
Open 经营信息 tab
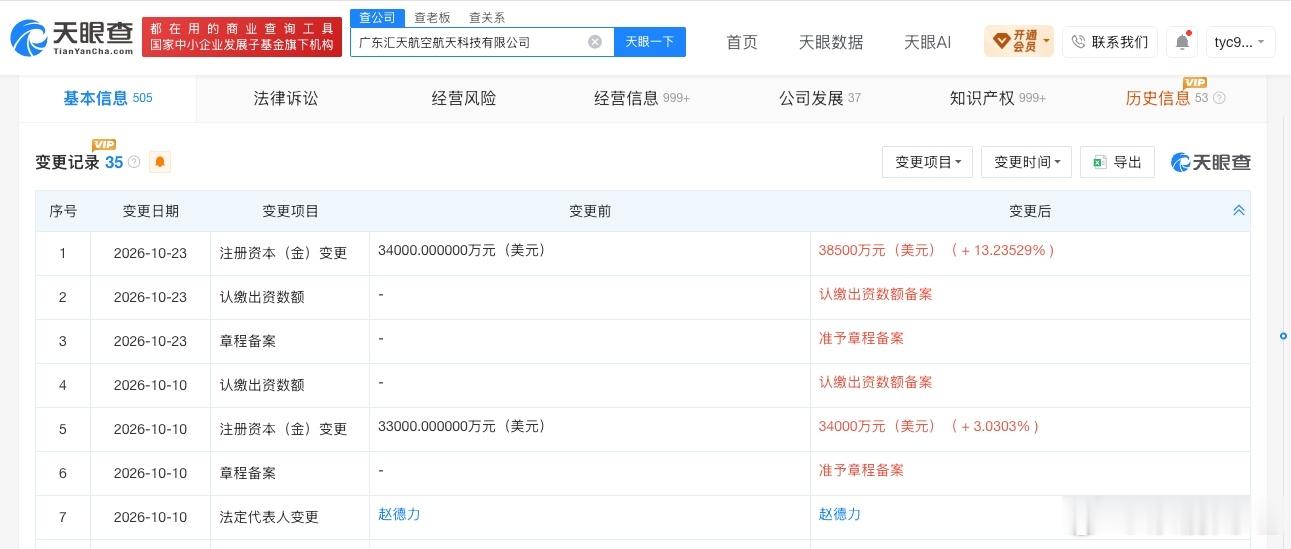(642, 98)
